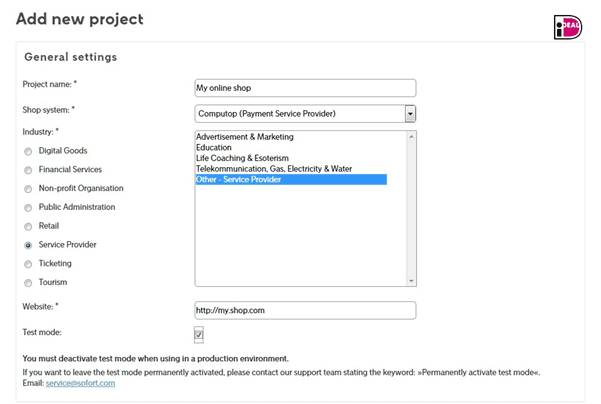Viewport: 601px width, 404px height.
Task: Select the Digital Goods radio button
Action: pos(28,151)
